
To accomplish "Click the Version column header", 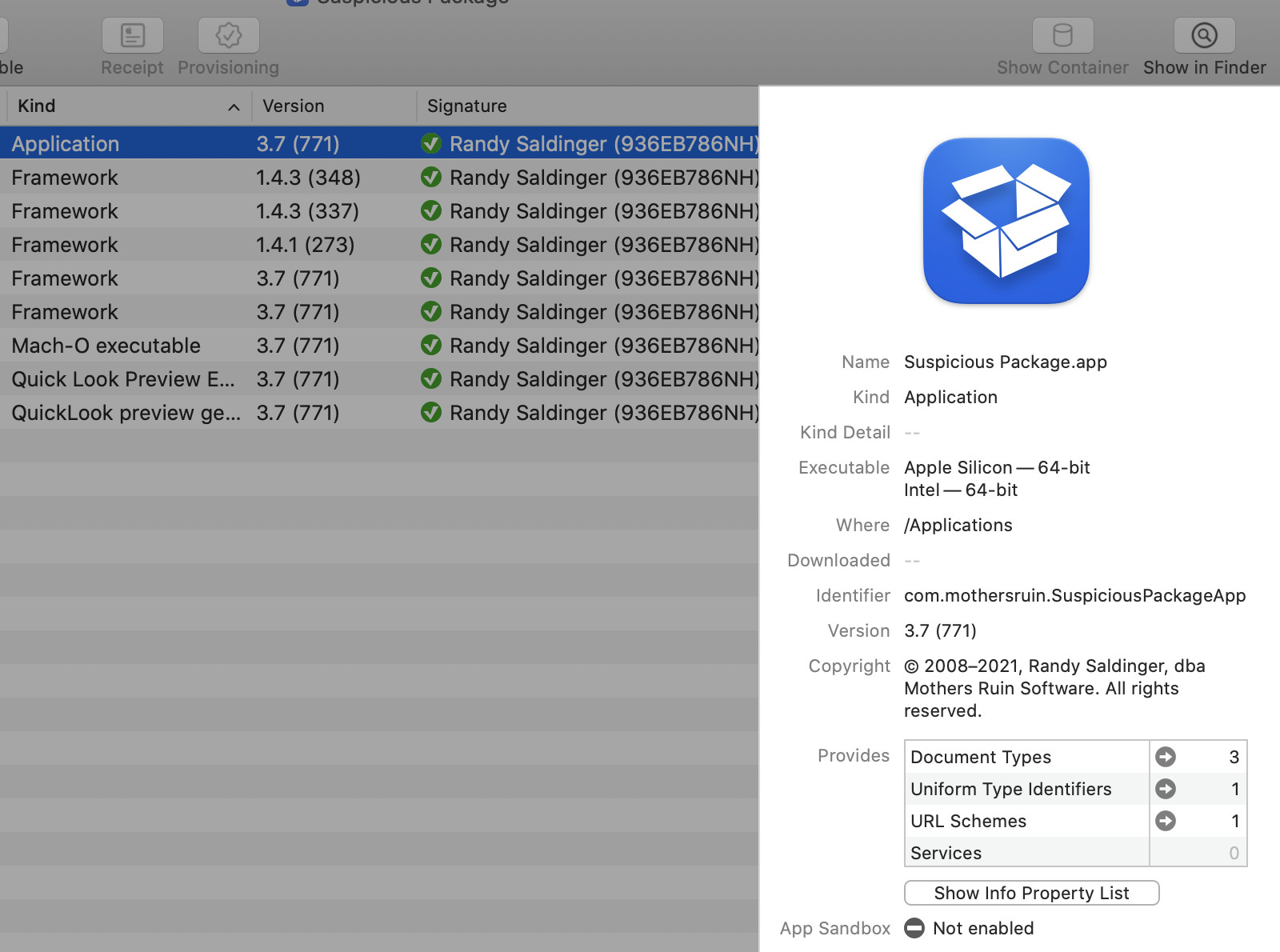I will pyautogui.click(x=334, y=106).
